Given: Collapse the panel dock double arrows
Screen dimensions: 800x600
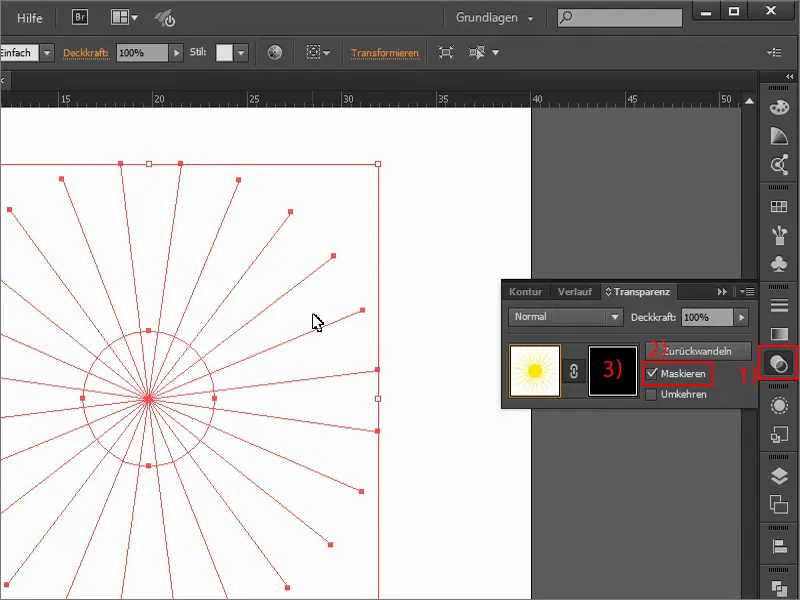Looking at the screenshot, I should (789, 77).
